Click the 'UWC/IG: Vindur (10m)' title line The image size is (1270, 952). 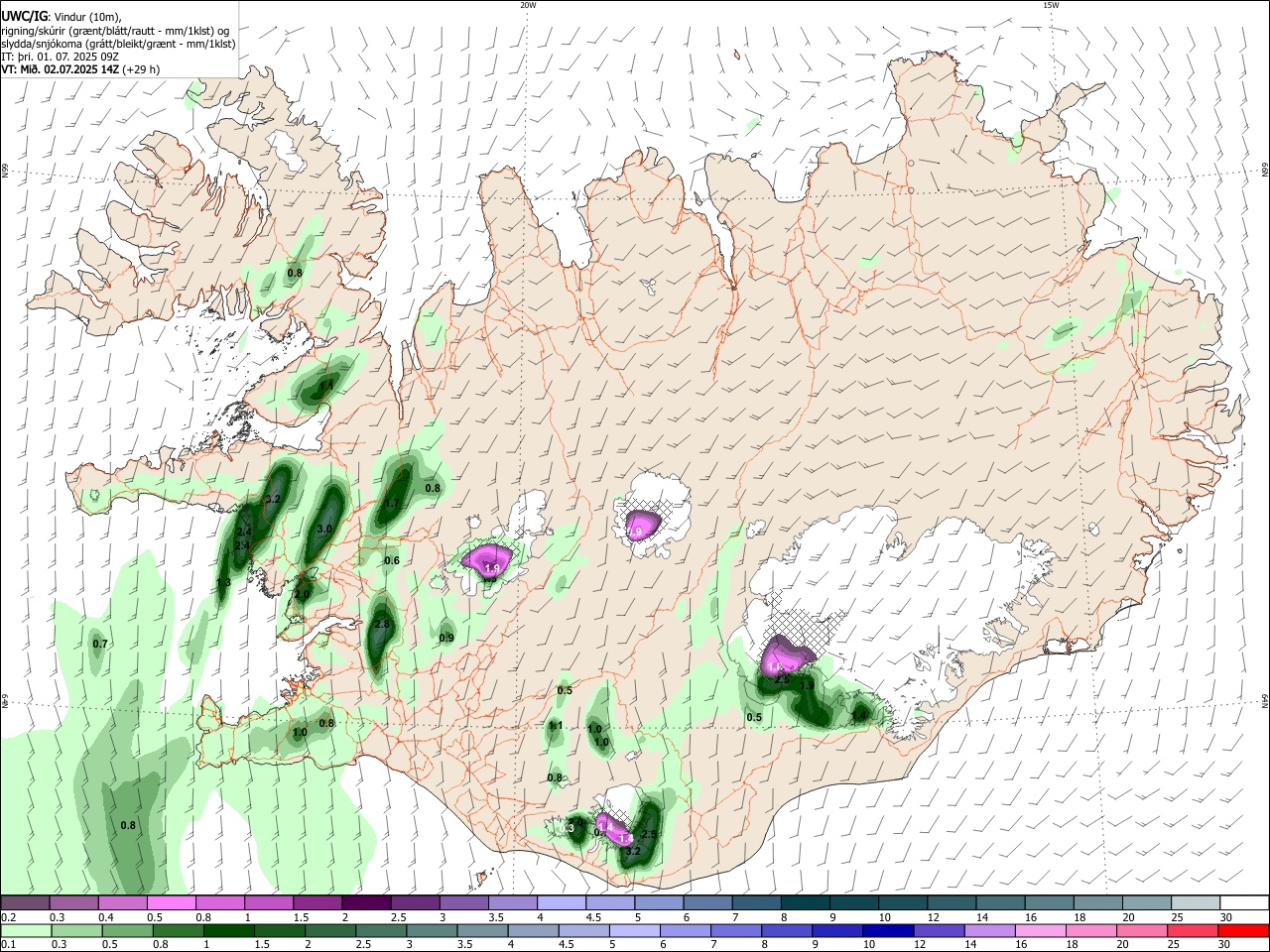(61, 17)
